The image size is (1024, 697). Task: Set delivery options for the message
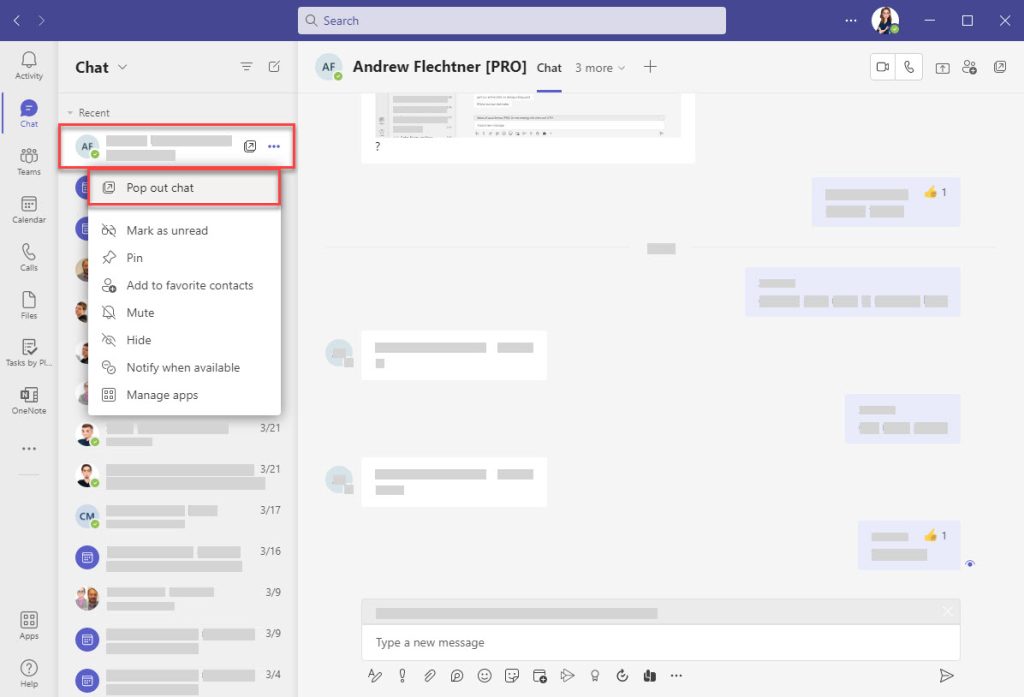point(402,675)
